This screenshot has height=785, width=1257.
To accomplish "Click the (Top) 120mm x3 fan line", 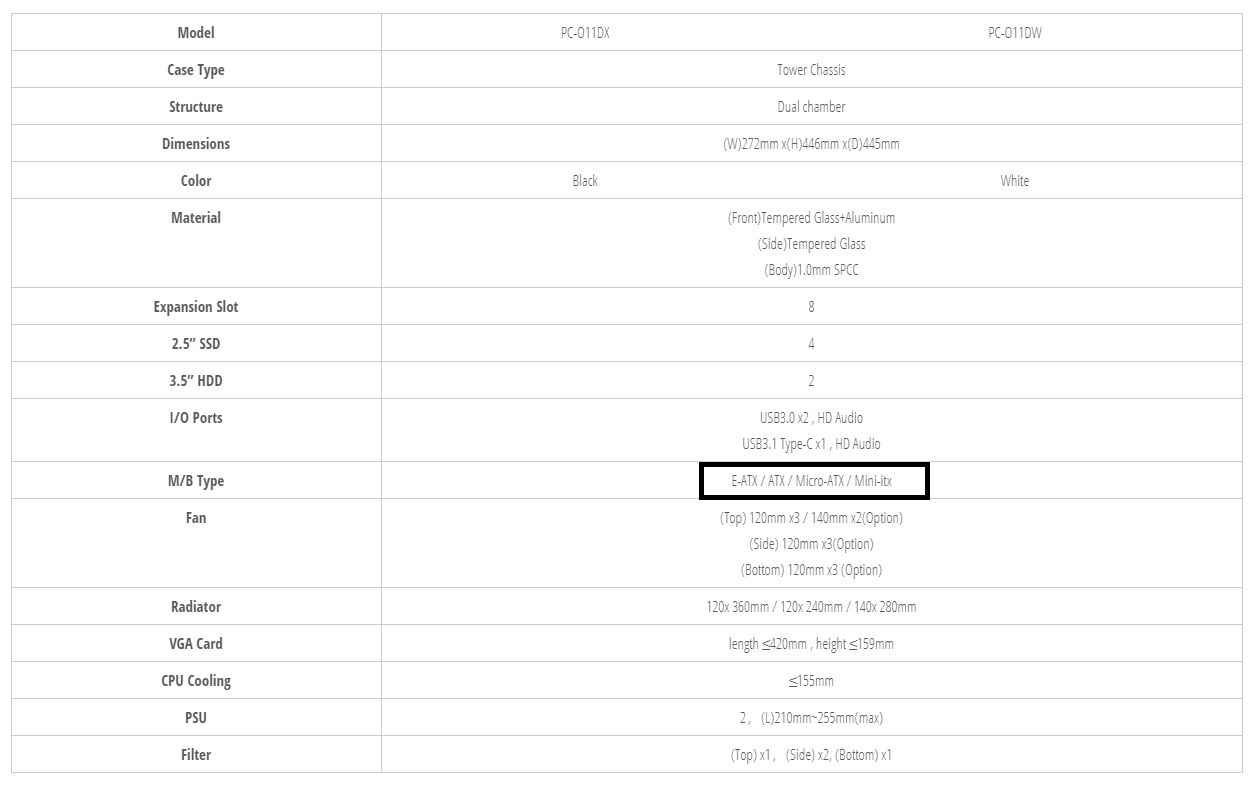I will pyautogui.click(x=811, y=518).
